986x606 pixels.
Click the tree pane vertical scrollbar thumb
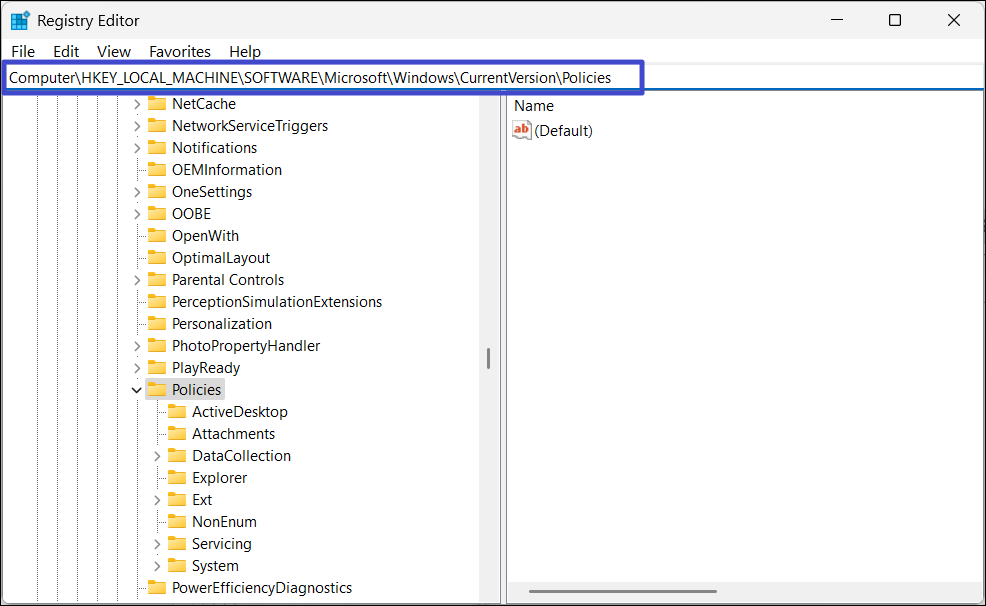[488, 358]
